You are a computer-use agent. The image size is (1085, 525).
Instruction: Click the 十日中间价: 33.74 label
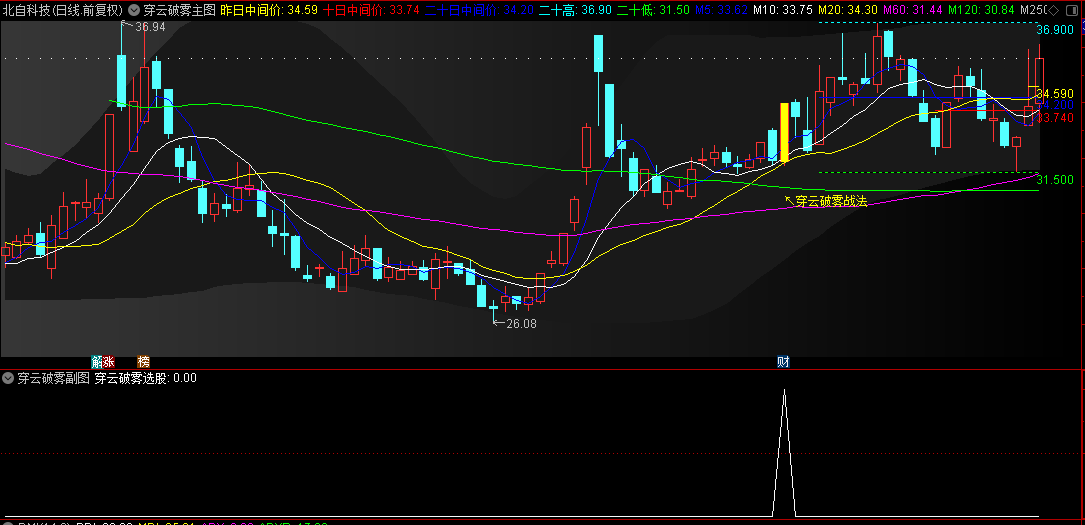(x=372, y=10)
